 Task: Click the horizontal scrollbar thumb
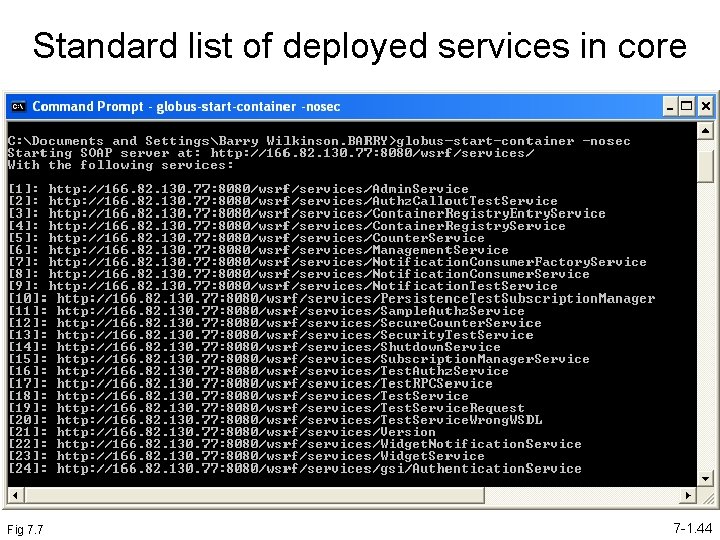point(254,495)
